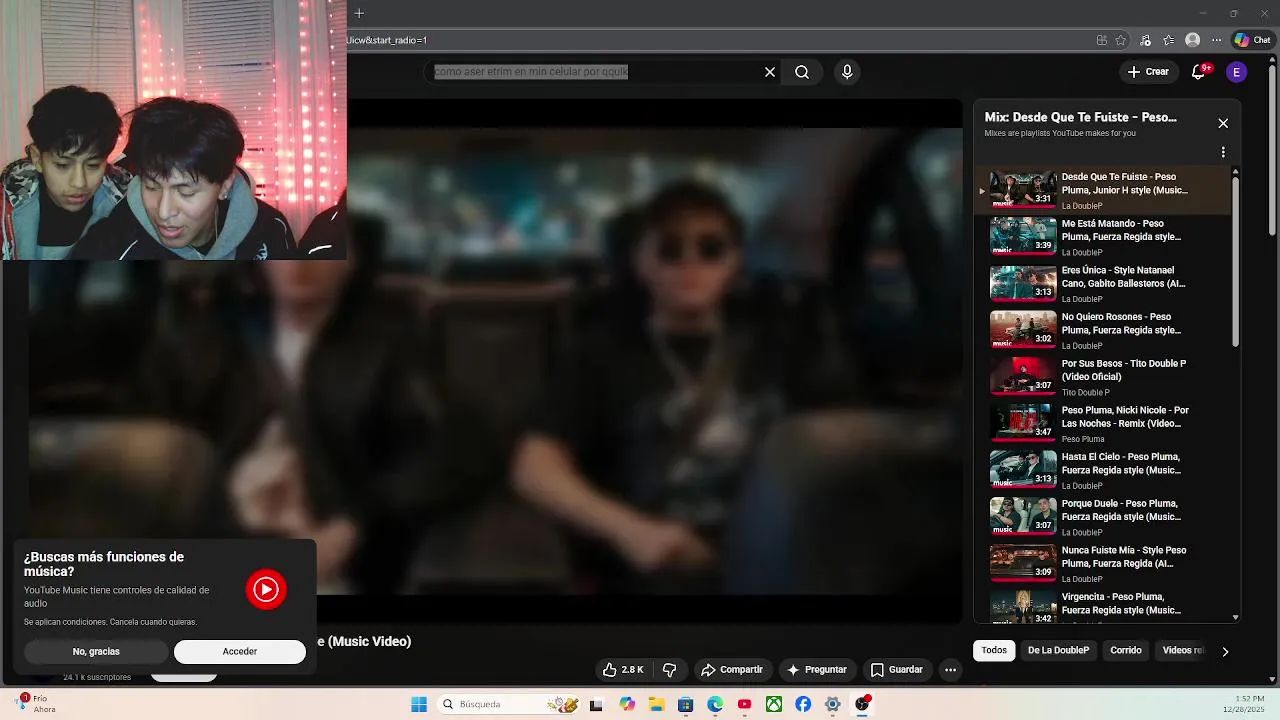Open the purple E account avatar
Image resolution: width=1280 pixels, height=720 pixels.
point(1237,72)
